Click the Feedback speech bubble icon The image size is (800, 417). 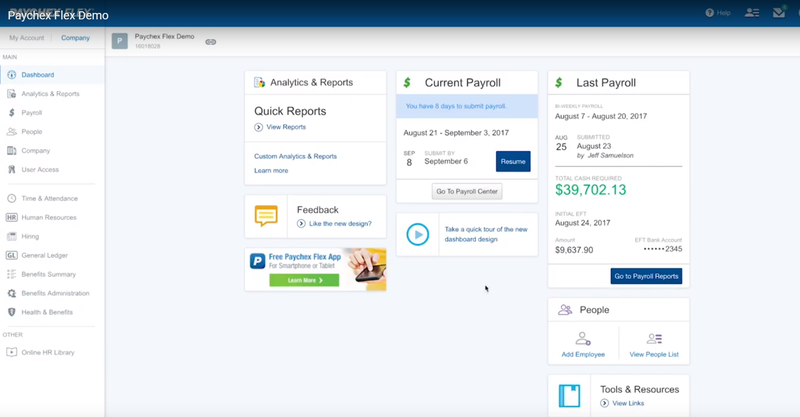click(x=266, y=216)
